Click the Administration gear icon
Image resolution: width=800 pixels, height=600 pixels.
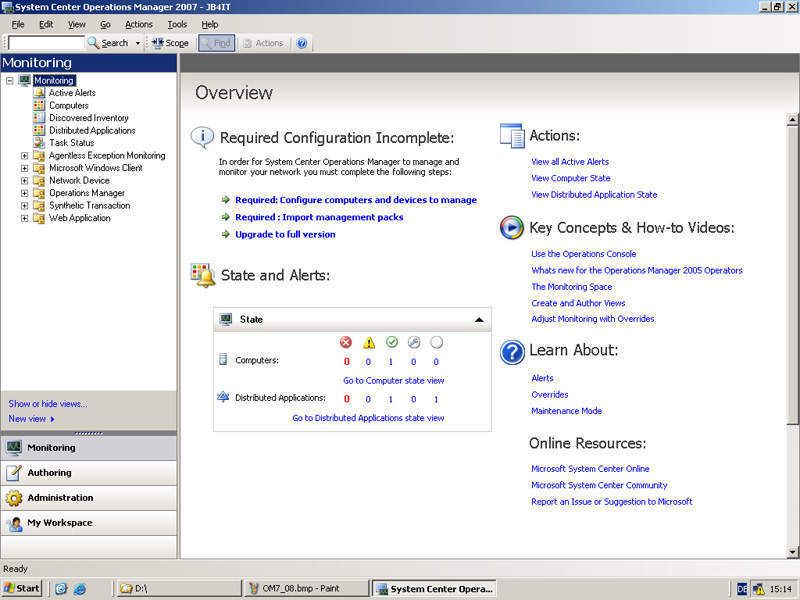(14, 498)
